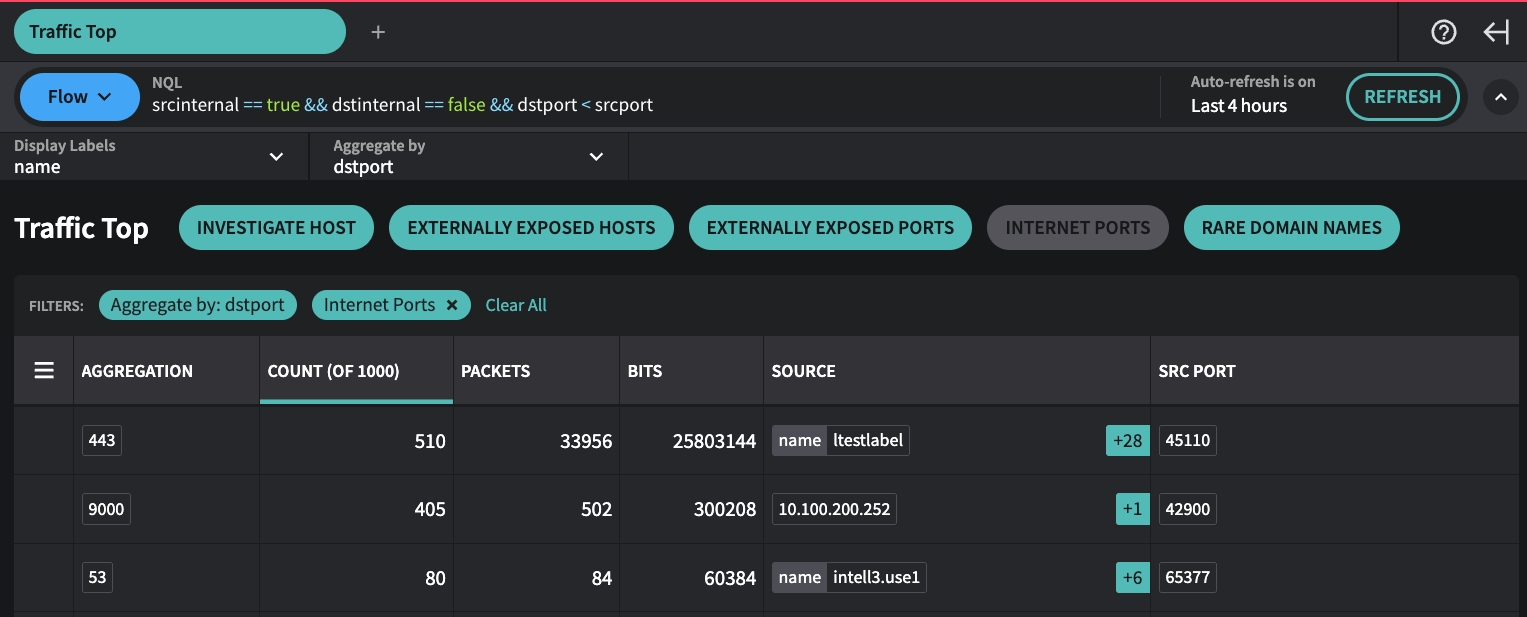Toggle auto-refresh off
The width and height of the screenshot is (1527, 617).
pos(1253,81)
